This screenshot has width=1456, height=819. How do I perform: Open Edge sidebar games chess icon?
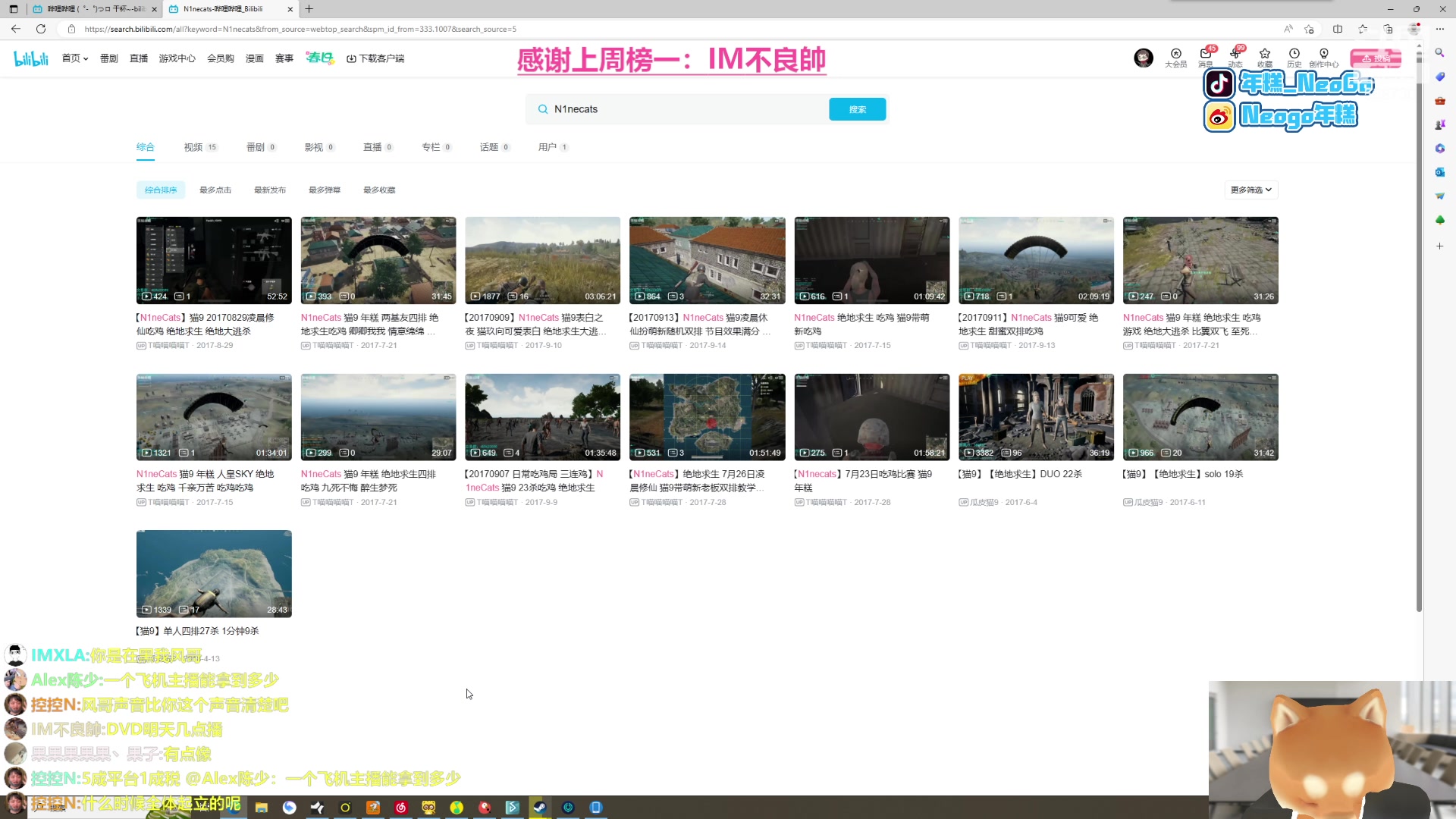(x=1439, y=124)
